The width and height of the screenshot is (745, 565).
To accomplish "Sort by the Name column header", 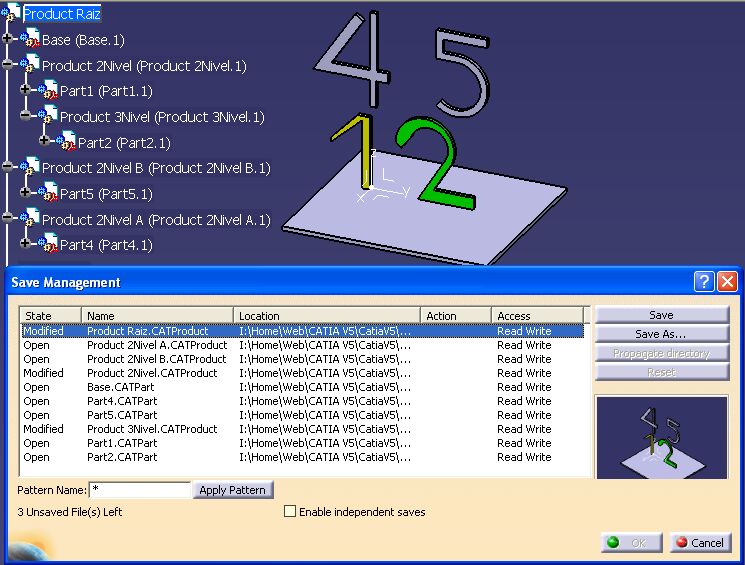I will pyautogui.click(x=157, y=316).
